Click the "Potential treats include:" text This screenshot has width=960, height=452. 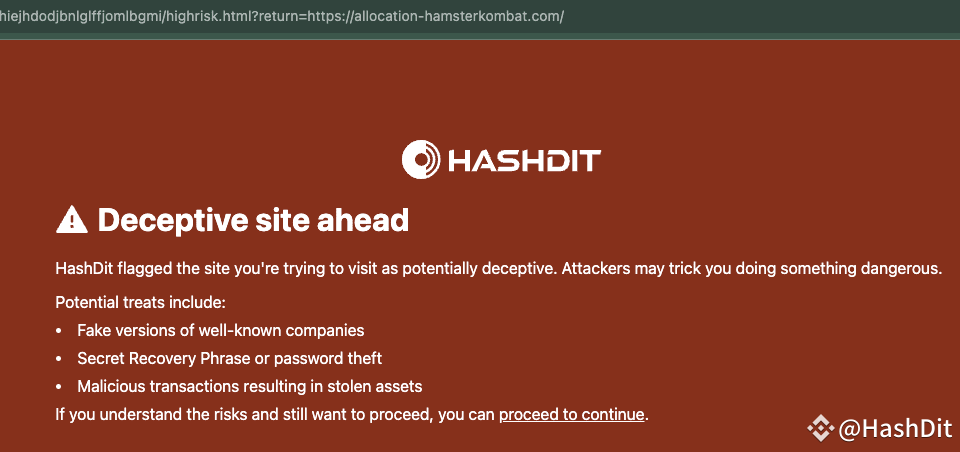(x=141, y=301)
